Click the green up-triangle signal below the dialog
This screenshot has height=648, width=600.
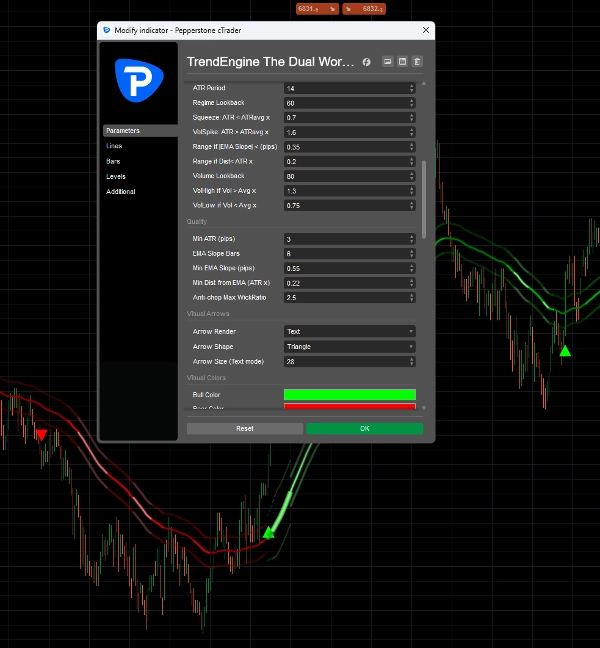pos(269,533)
